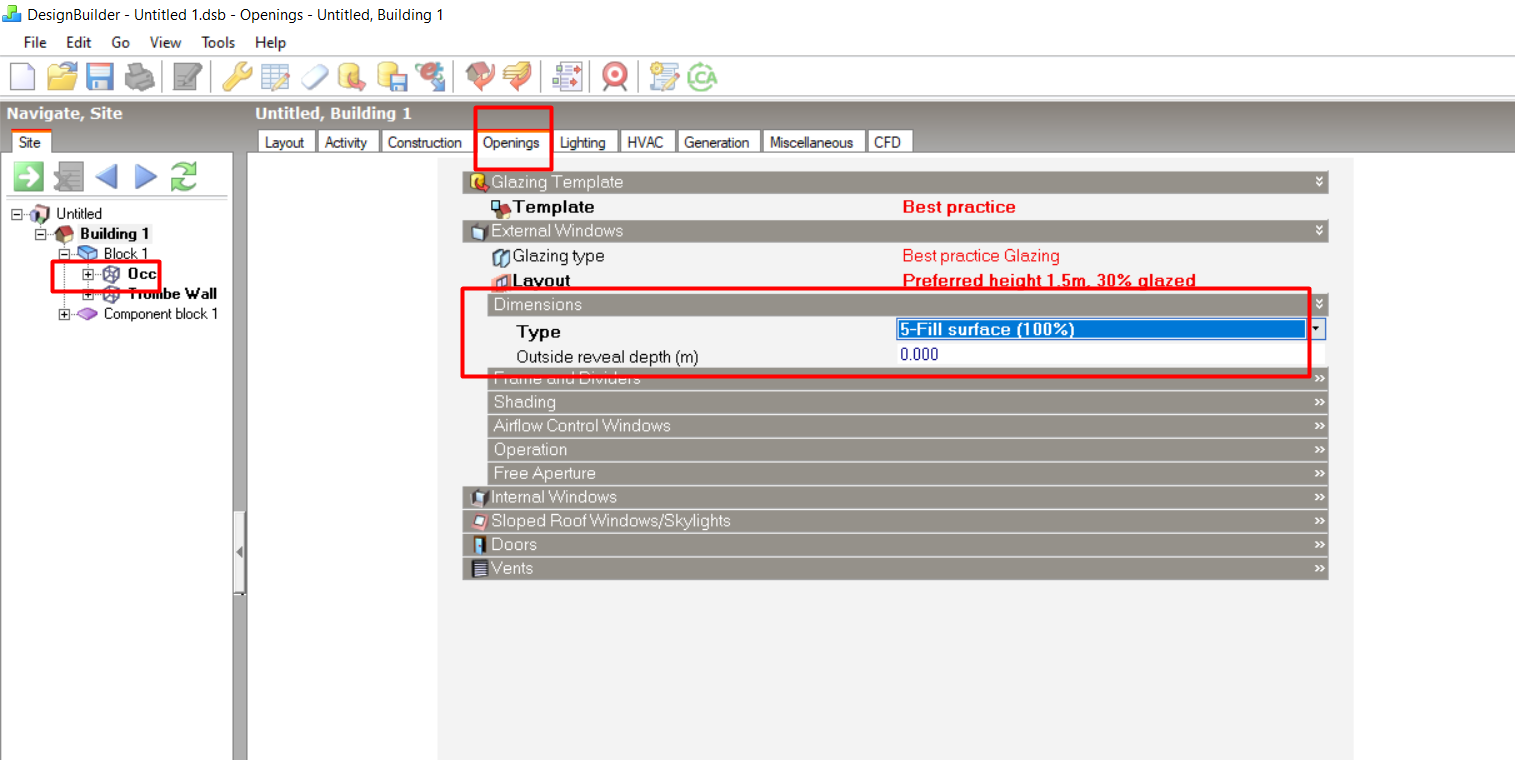
Task: Click the navigator panel collapse handle
Action: (x=239, y=553)
